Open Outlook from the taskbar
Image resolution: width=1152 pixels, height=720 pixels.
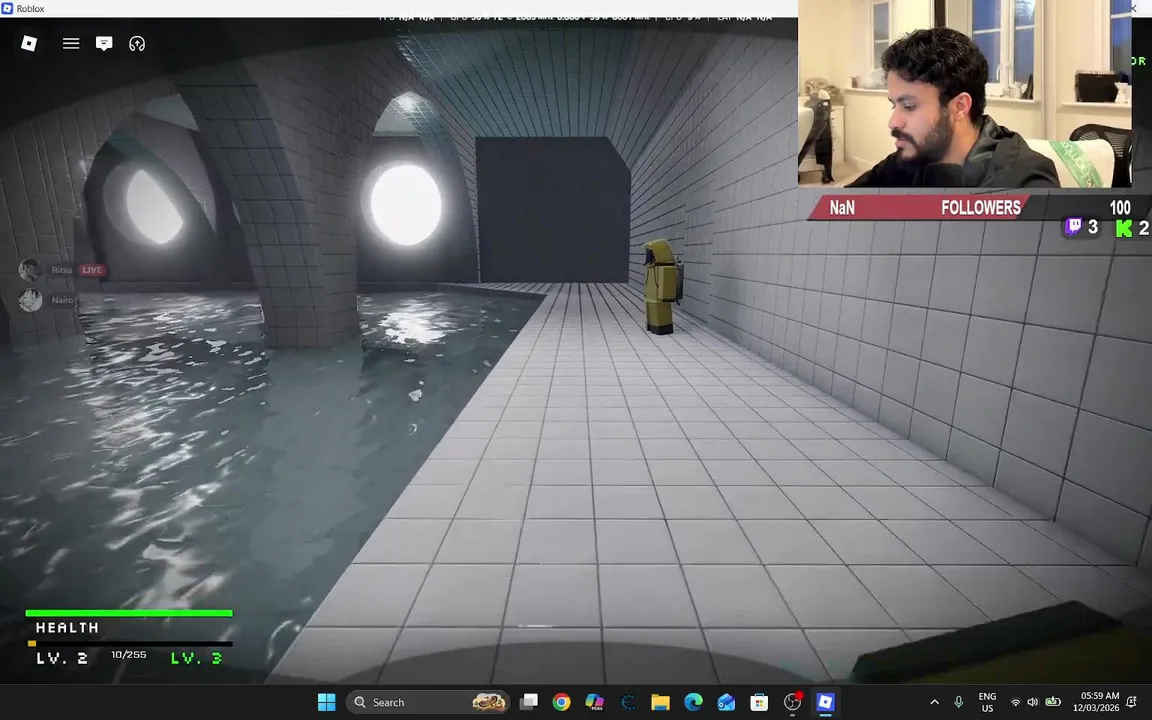pos(726,702)
